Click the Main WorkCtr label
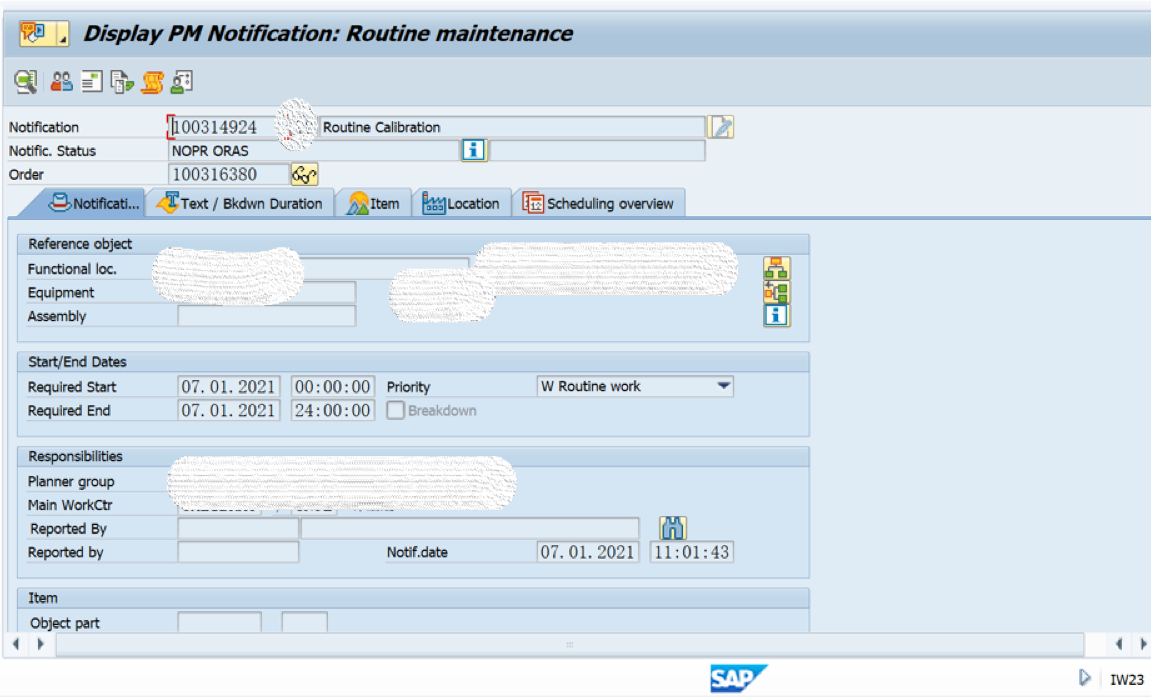Screen dimensions: 1151x697 (70, 506)
